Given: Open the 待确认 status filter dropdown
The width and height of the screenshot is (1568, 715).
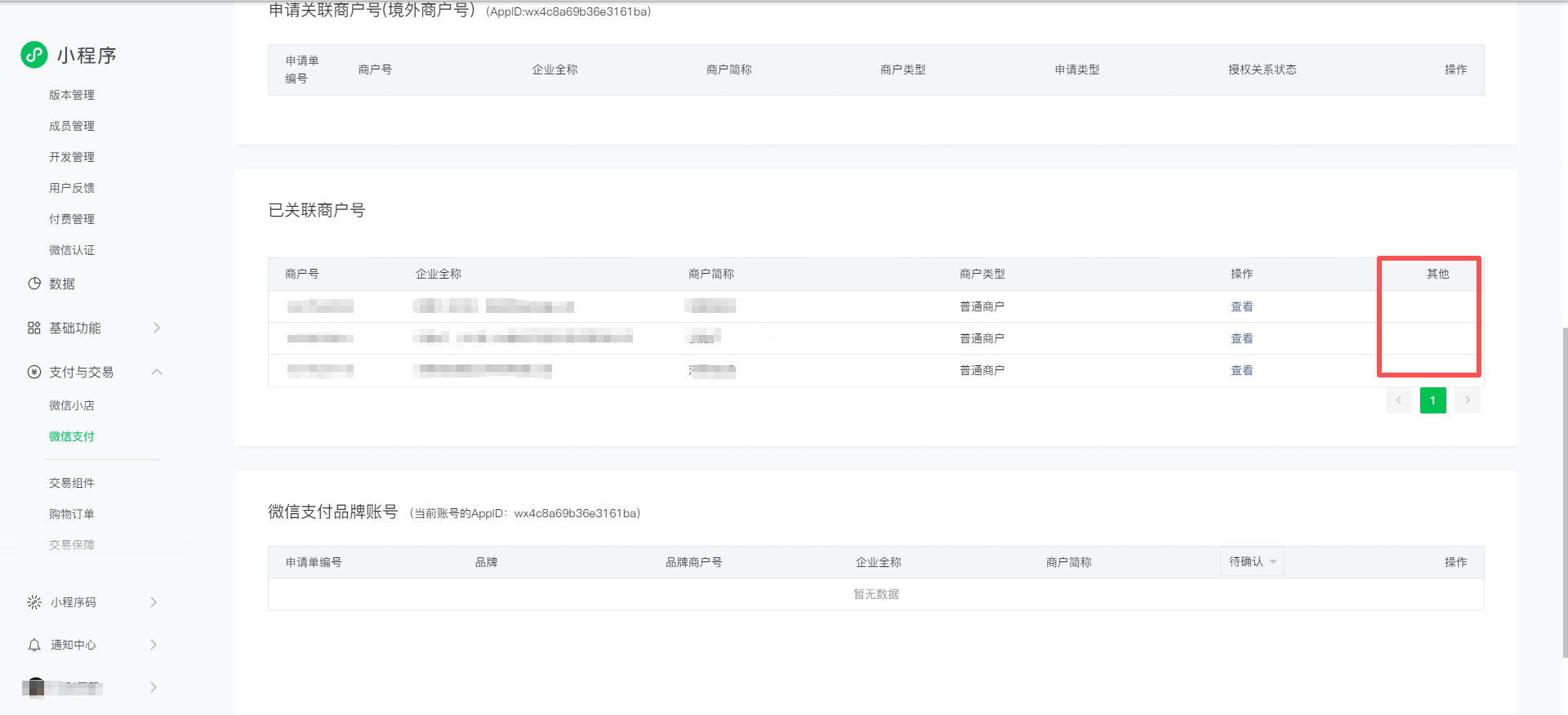Looking at the screenshot, I should 1252,561.
